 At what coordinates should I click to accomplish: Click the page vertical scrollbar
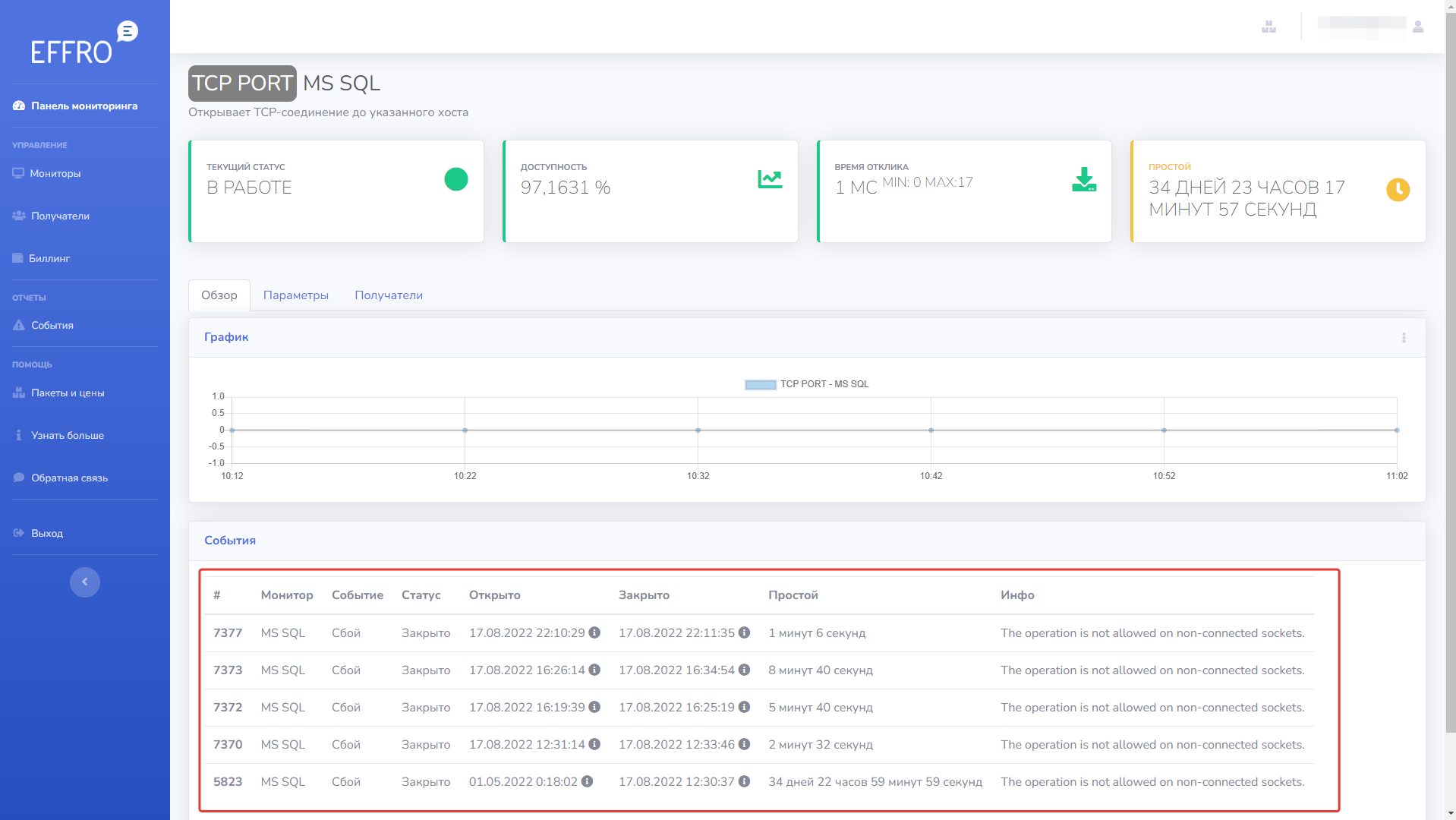(1450, 380)
